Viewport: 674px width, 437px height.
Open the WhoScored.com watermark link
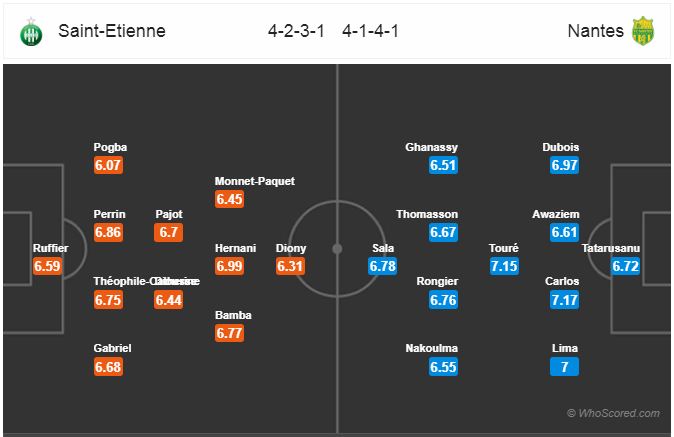click(x=613, y=413)
